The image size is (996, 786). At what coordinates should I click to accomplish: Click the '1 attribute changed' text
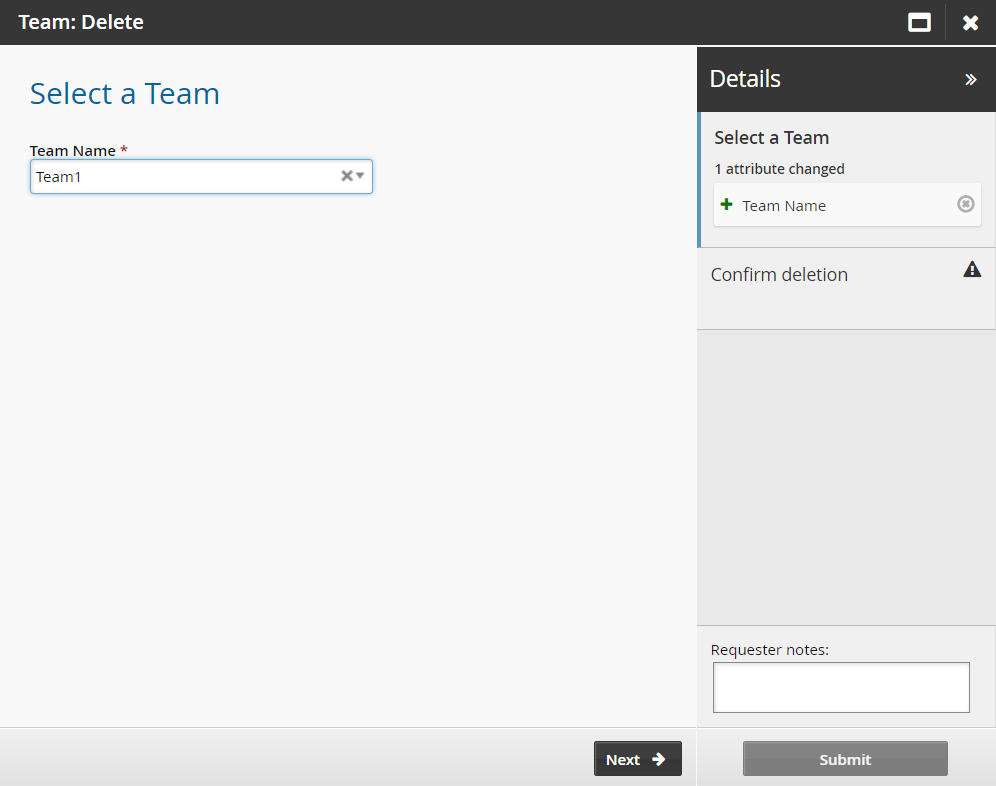pos(779,169)
